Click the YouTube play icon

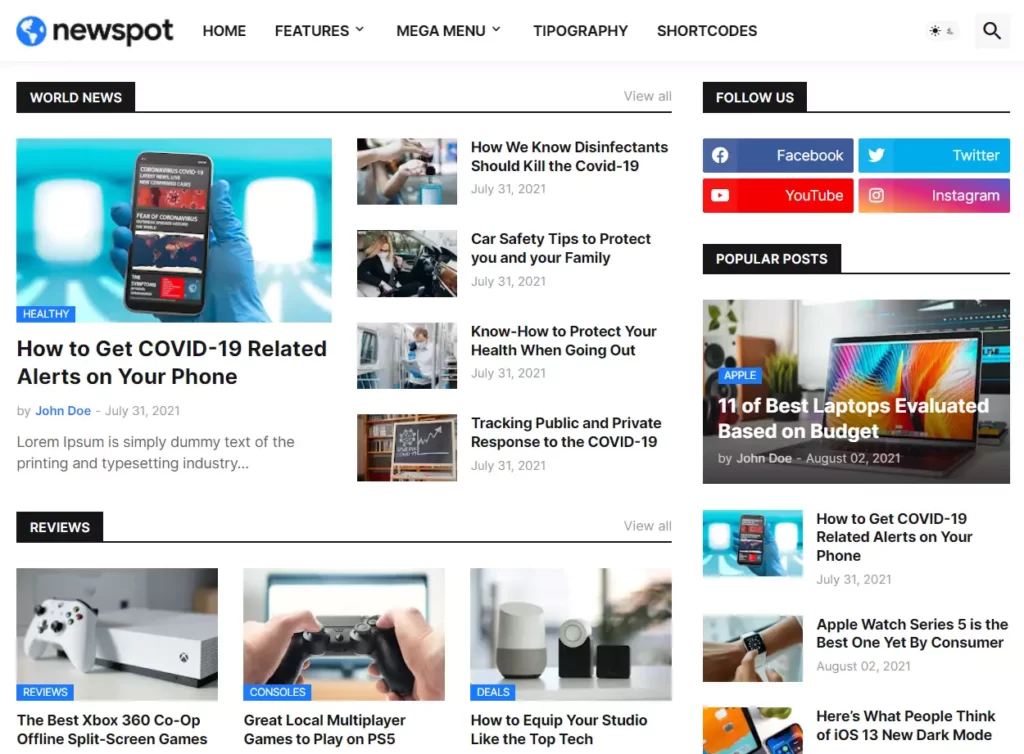tap(720, 196)
